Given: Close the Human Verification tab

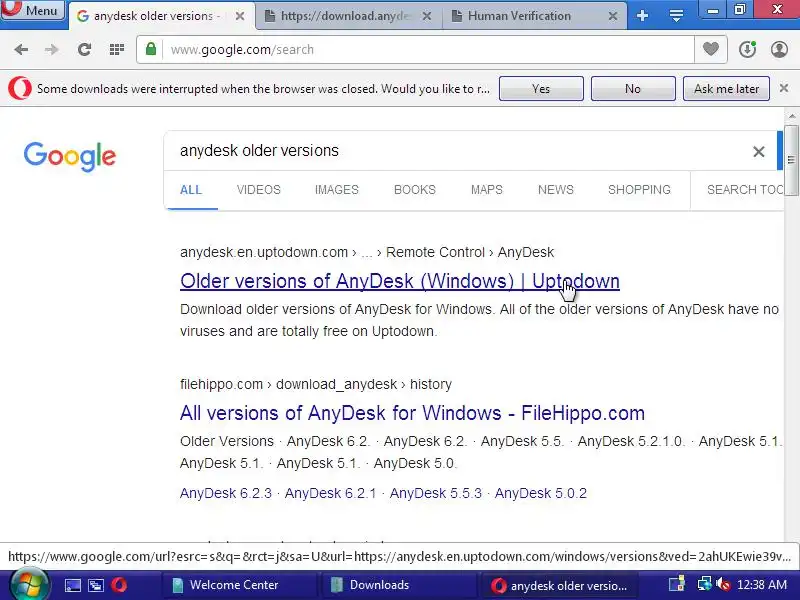Looking at the screenshot, I should pyautogui.click(x=613, y=16).
